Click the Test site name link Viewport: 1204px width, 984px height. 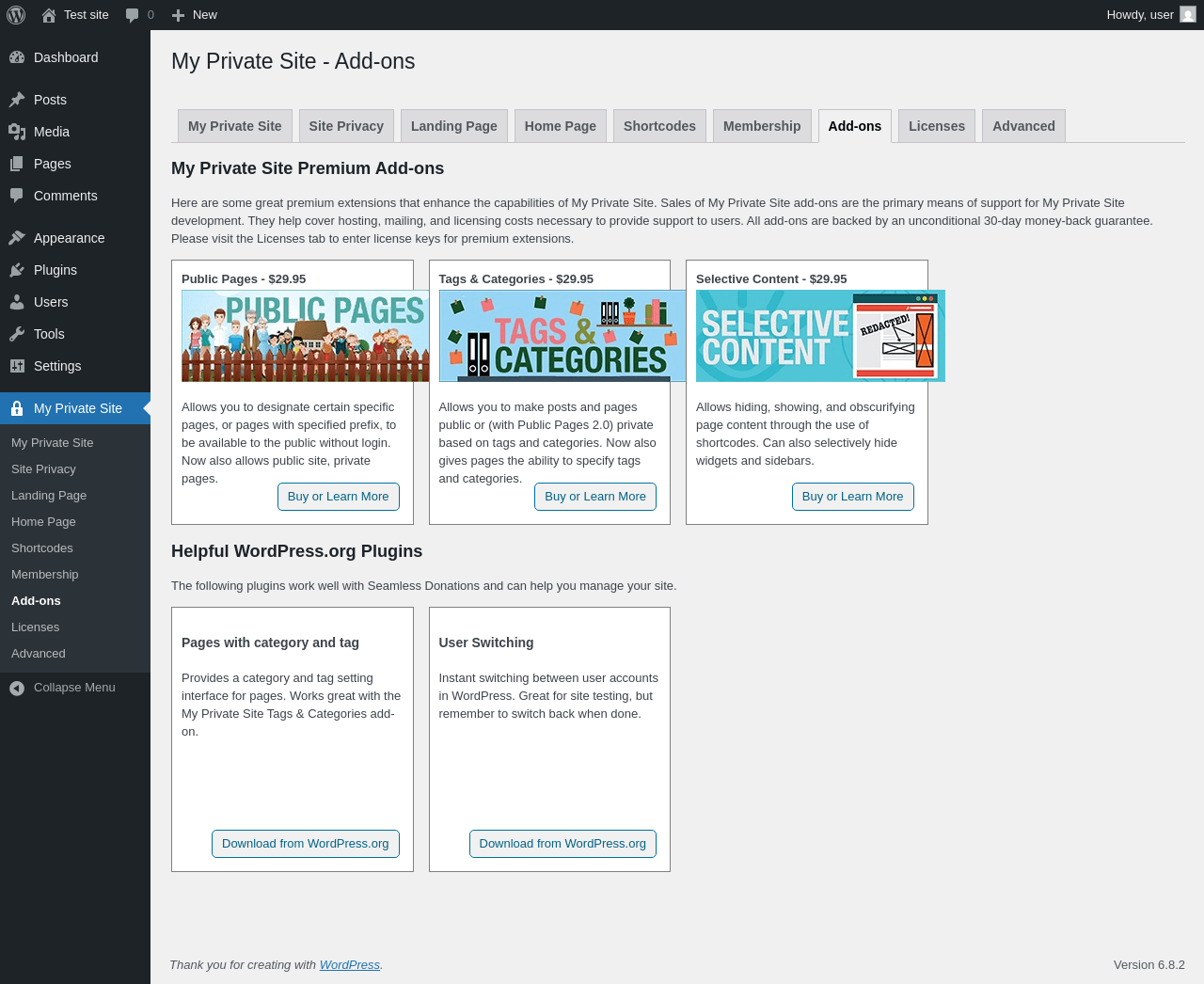point(87,15)
